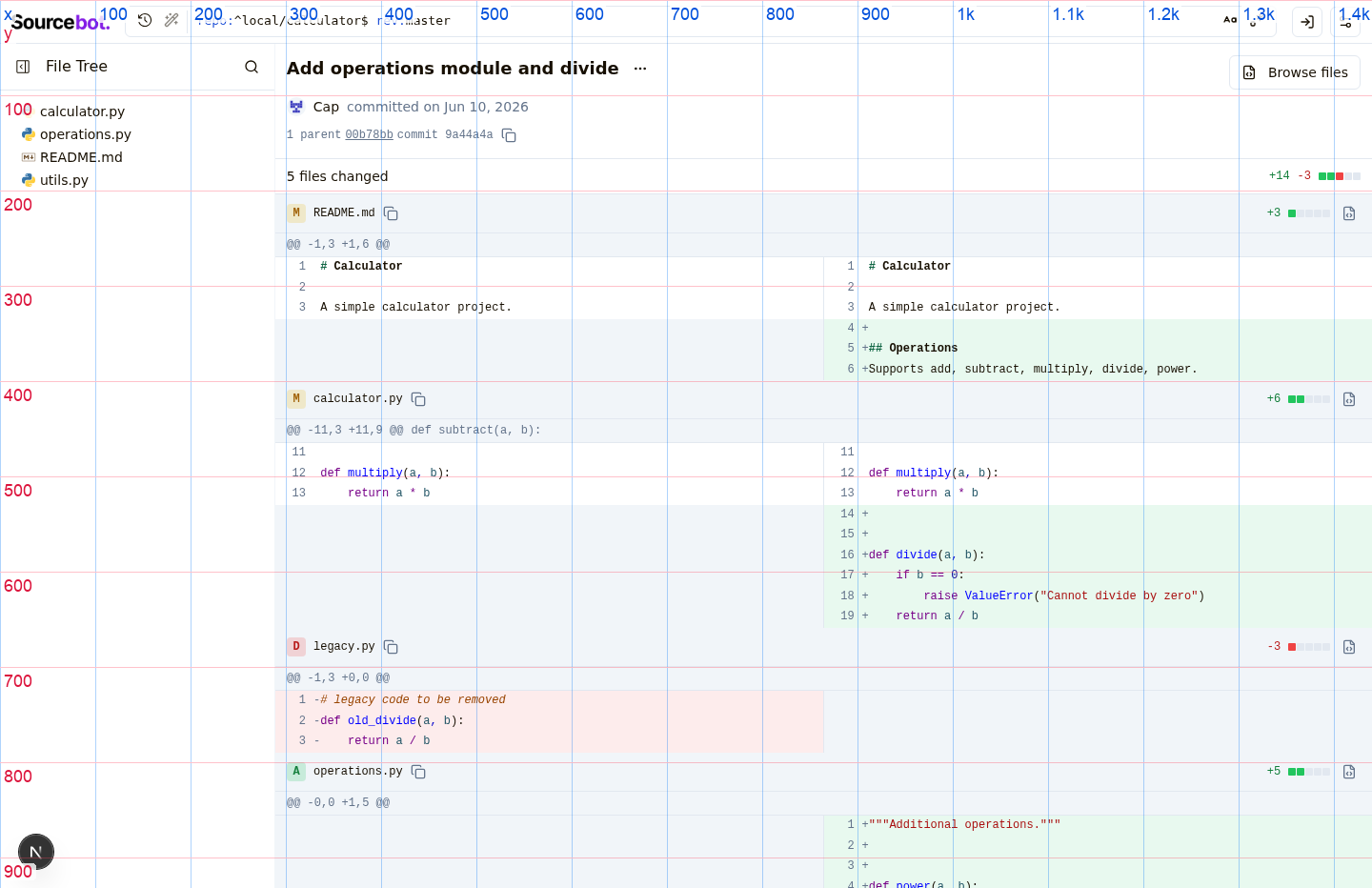Viewport: 1372px width, 888px height.
Task: Click hunk header '@@ -1,3 +0,0 @@'
Action: coord(338,678)
